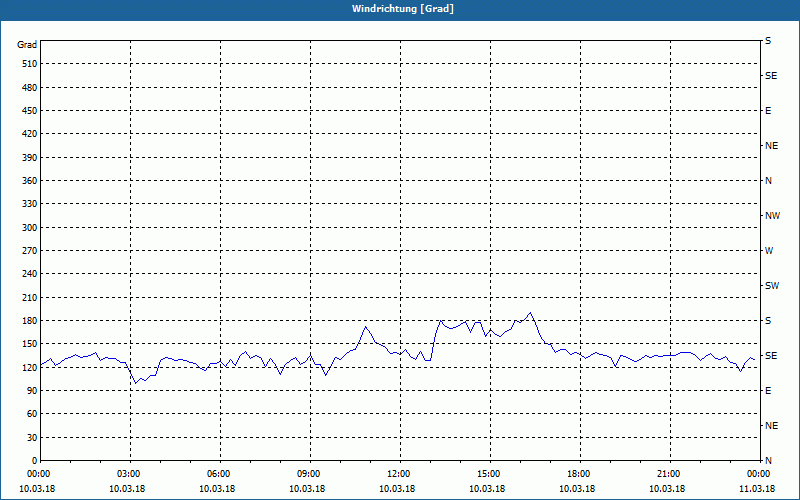
Task: Click the 180 degree axis label
Action: [29, 321]
